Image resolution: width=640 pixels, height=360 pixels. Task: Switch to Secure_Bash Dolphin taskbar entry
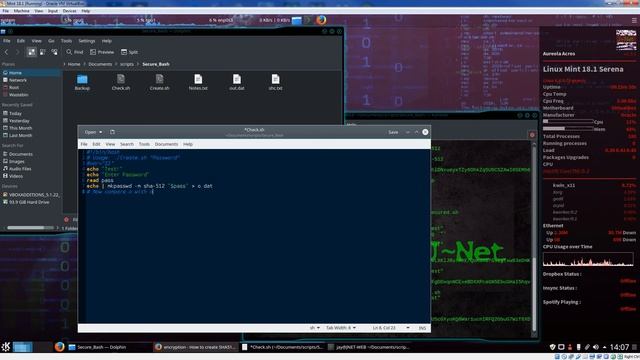(109, 347)
